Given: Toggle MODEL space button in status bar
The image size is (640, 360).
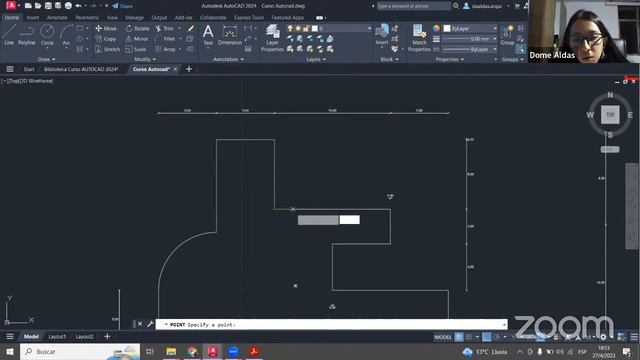Looking at the screenshot, I should pyautogui.click(x=442, y=337).
